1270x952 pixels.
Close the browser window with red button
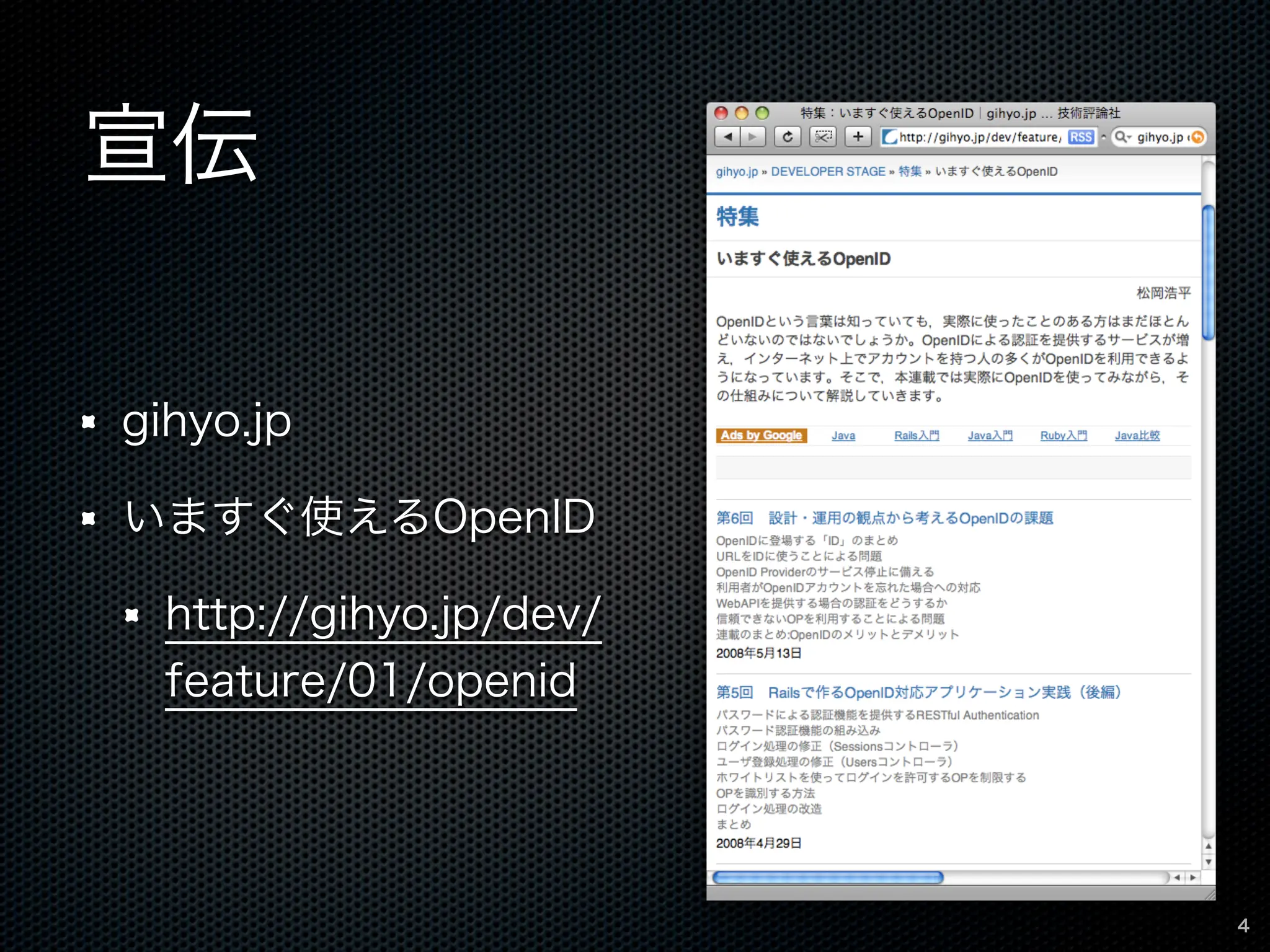click(x=721, y=113)
